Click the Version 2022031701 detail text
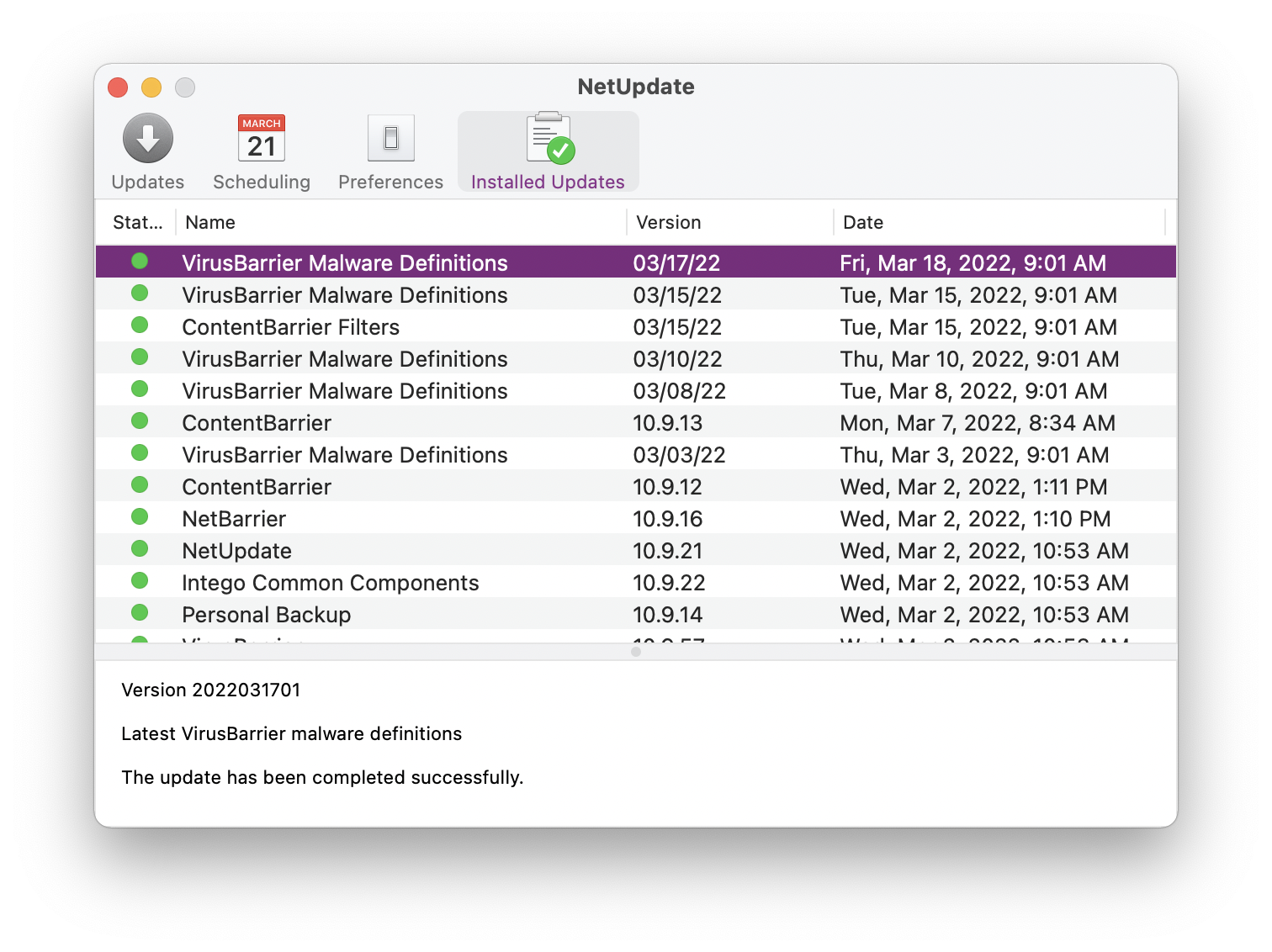 [x=211, y=690]
